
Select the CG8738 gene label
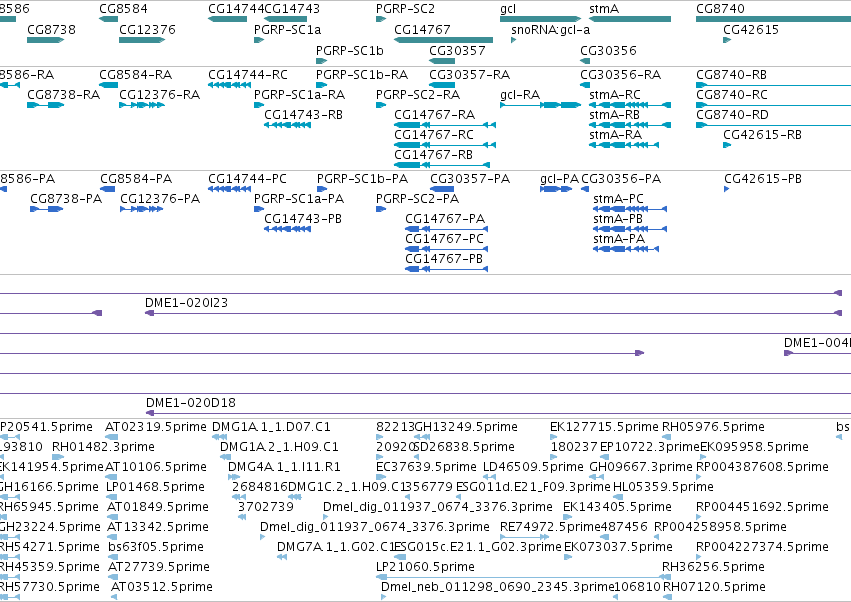point(52,30)
